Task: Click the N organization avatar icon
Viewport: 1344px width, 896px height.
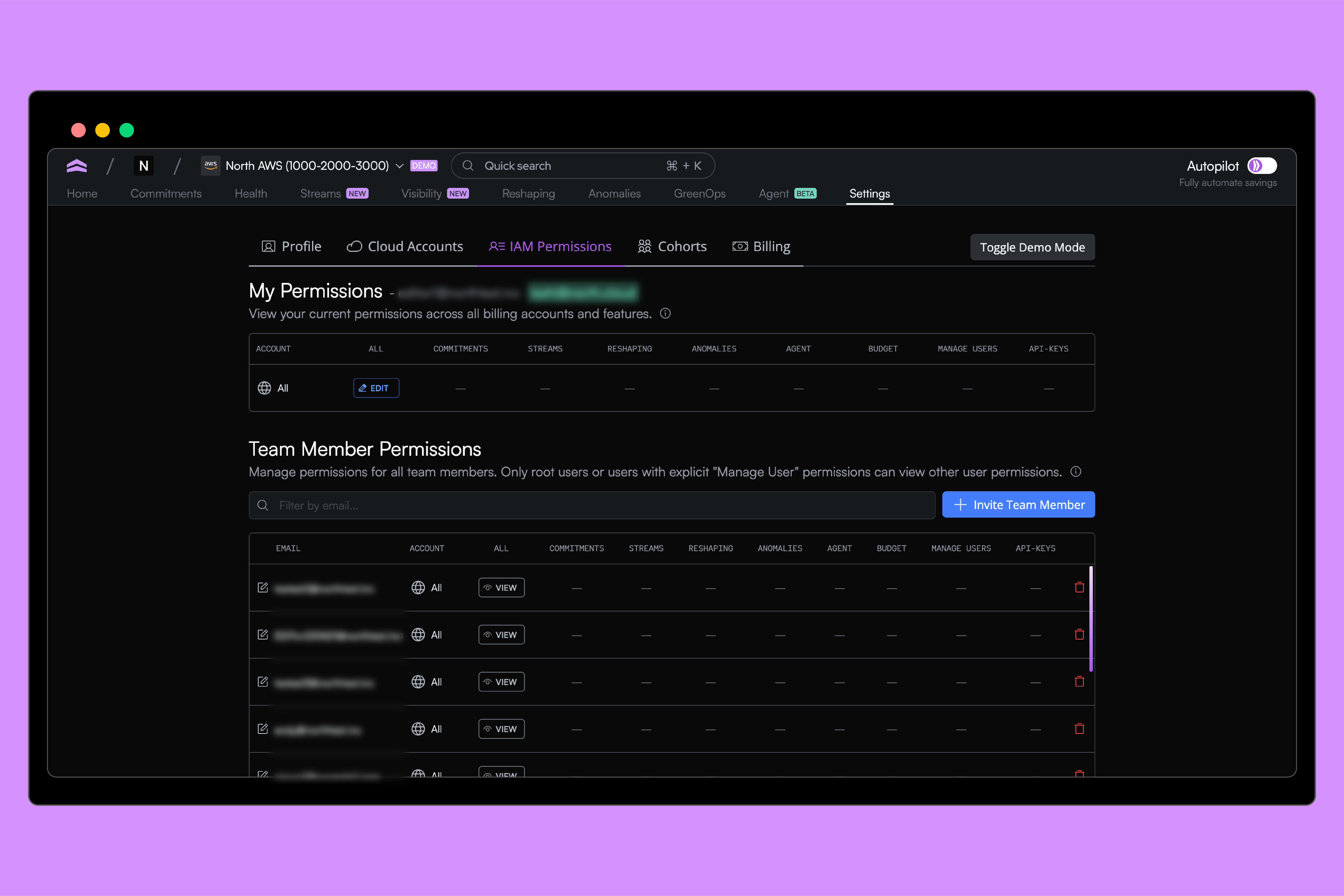Action: pyautogui.click(x=143, y=166)
